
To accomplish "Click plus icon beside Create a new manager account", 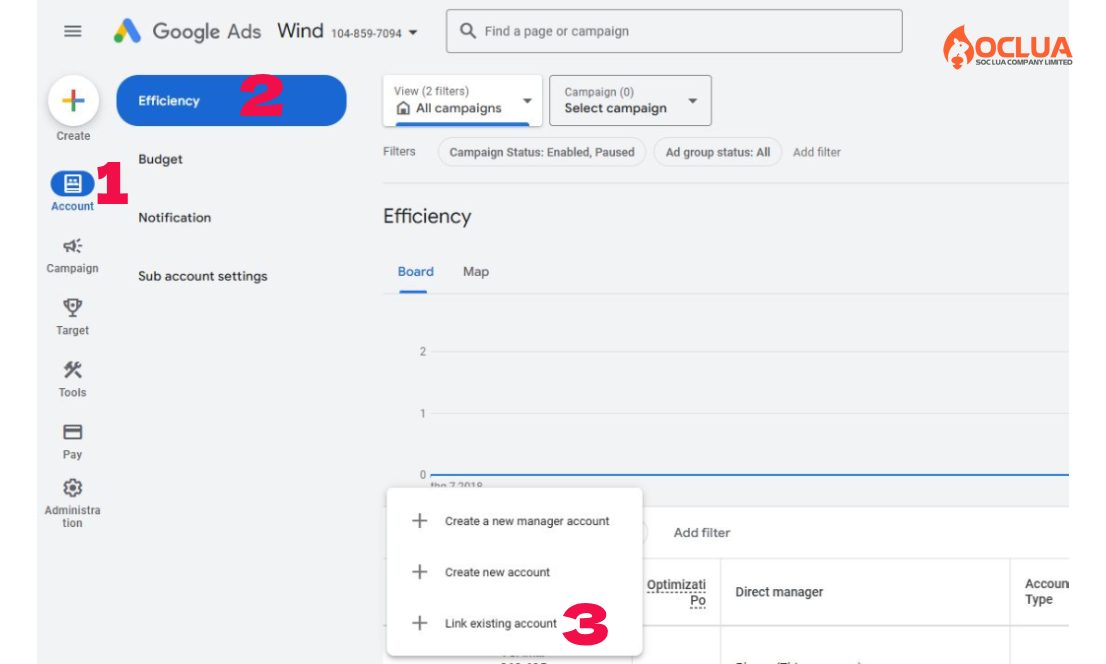I will [x=420, y=521].
